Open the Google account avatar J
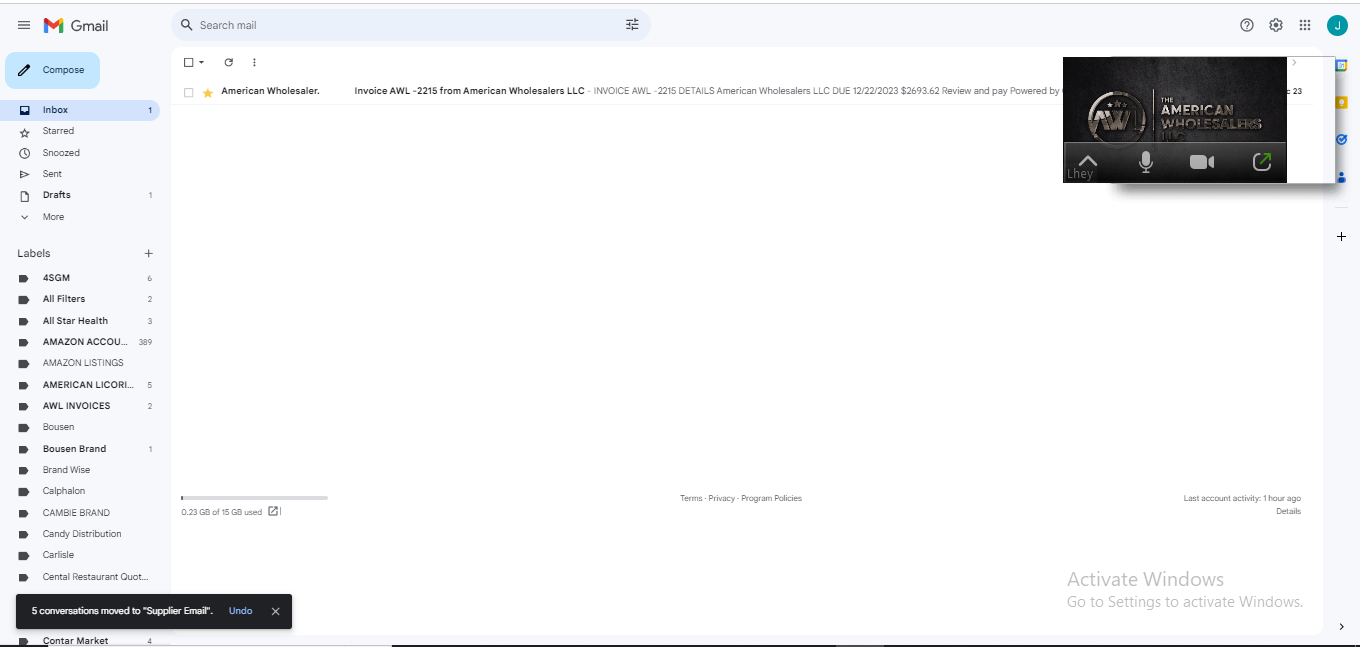The image size is (1360, 647). (x=1337, y=25)
